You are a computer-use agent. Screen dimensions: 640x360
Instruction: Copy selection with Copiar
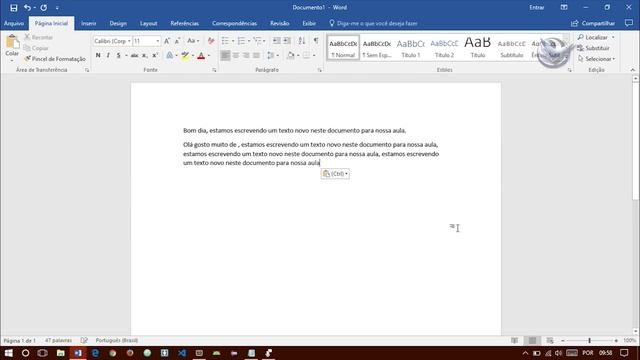click(36, 48)
